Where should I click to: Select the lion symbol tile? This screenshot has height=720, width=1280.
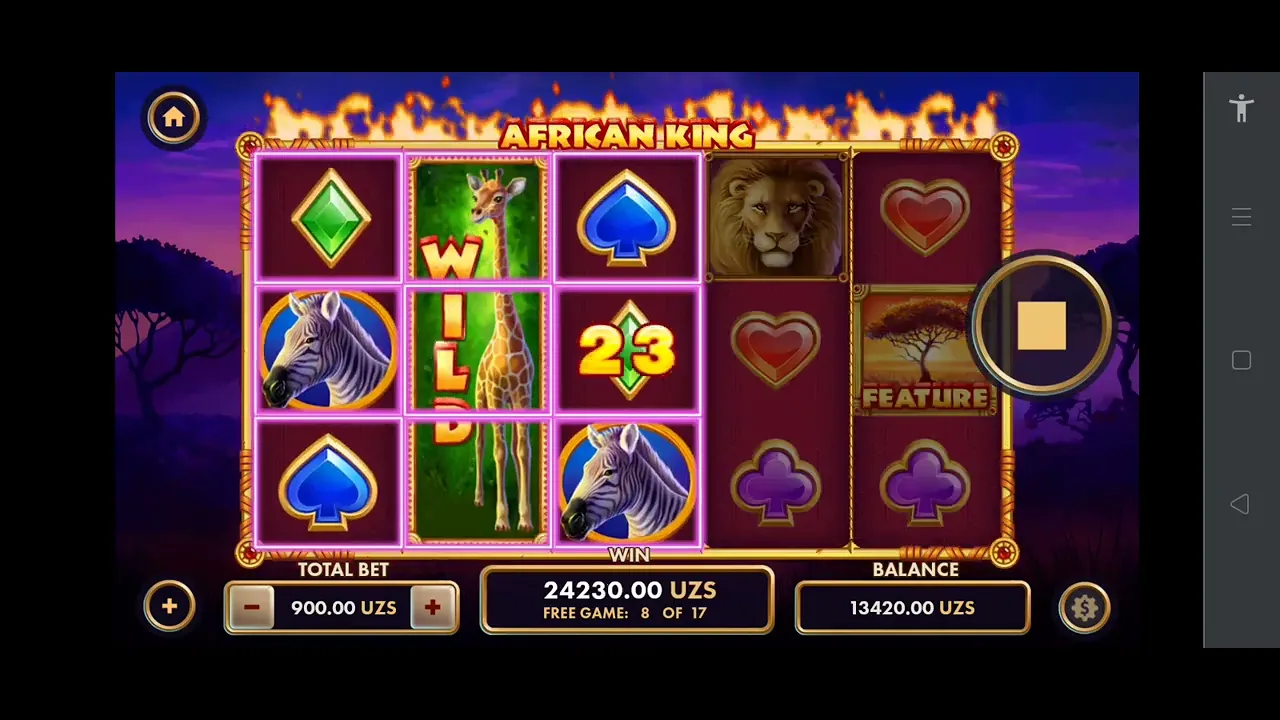pyautogui.click(x=776, y=217)
